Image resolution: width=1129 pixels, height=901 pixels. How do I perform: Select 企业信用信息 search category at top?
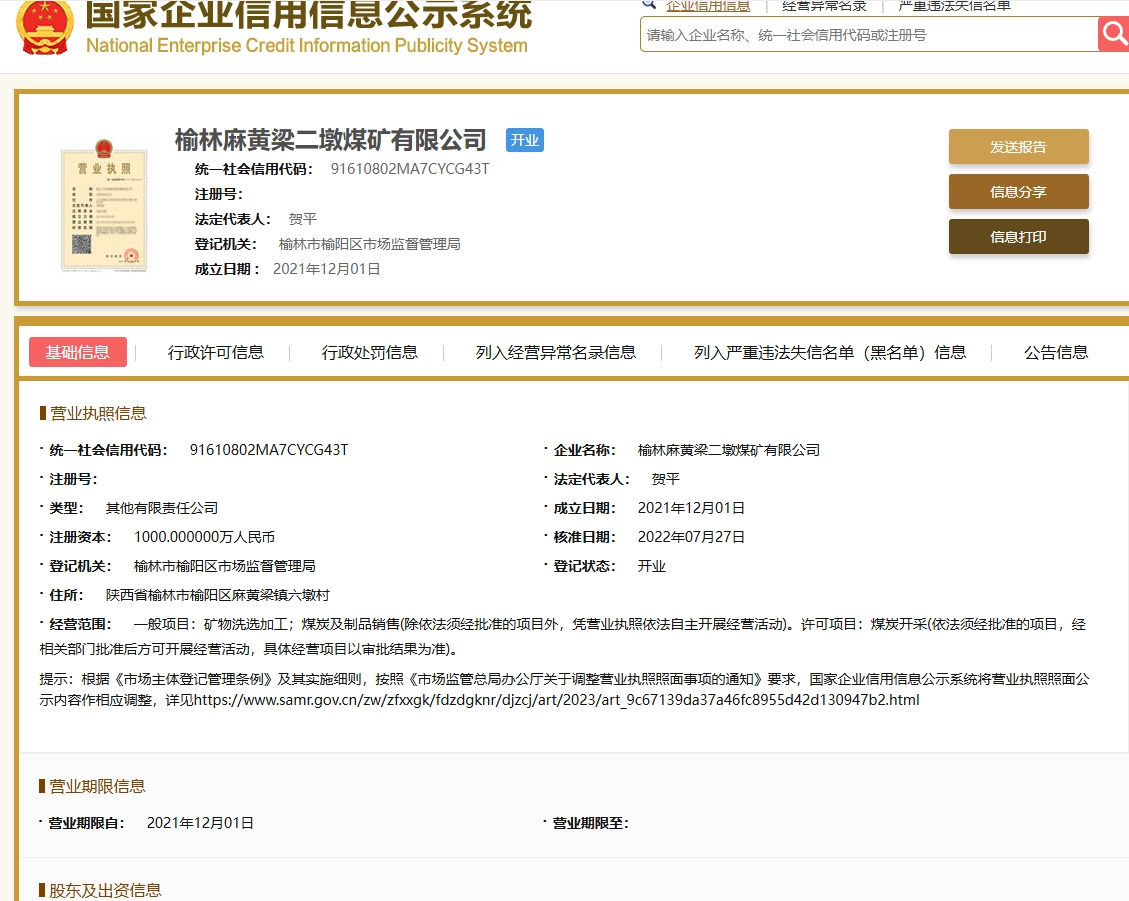click(x=708, y=5)
